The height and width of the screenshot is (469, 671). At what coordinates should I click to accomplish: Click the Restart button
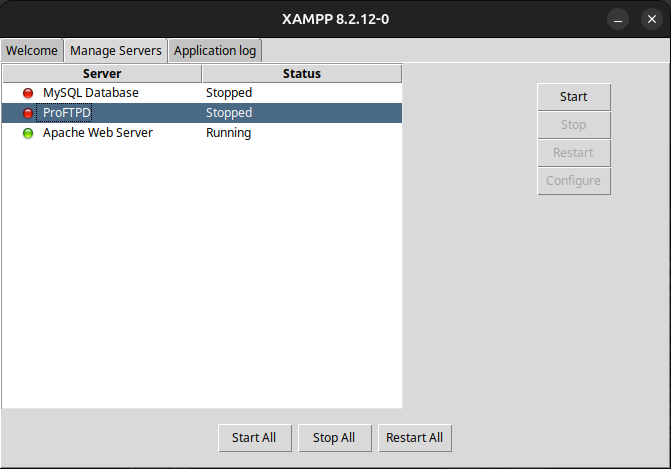pyautogui.click(x=573, y=153)
